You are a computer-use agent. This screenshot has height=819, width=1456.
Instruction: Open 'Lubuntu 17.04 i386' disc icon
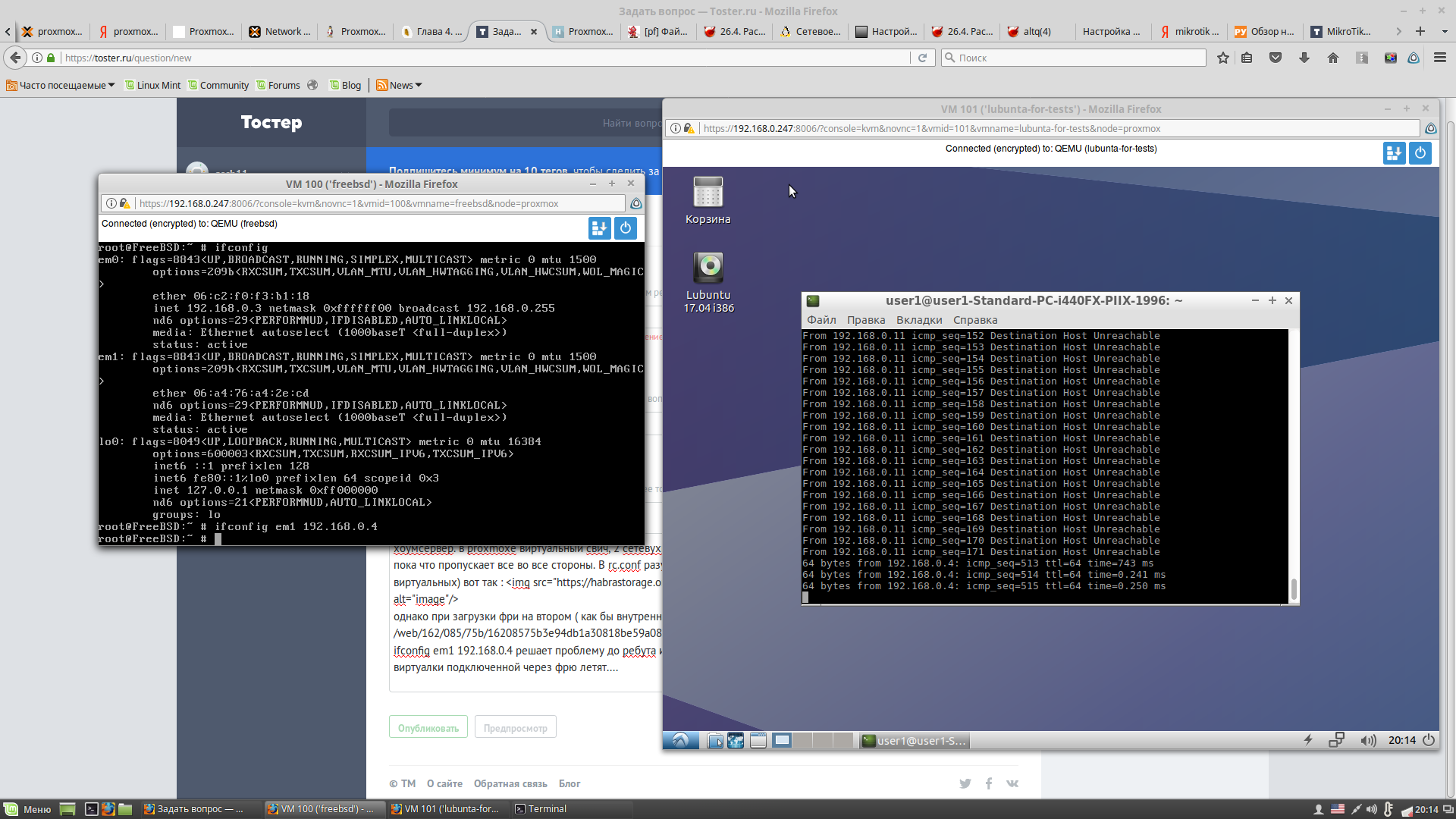click(x=708, y=282)
